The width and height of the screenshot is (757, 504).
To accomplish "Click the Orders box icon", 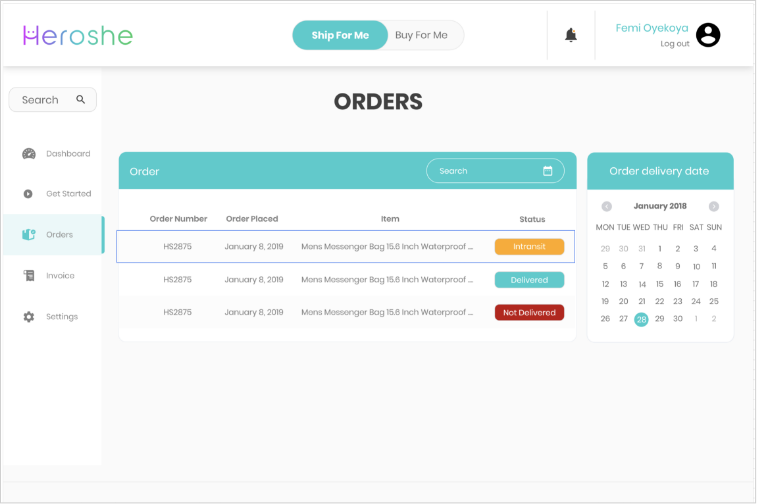I will (x=28, y=235).
